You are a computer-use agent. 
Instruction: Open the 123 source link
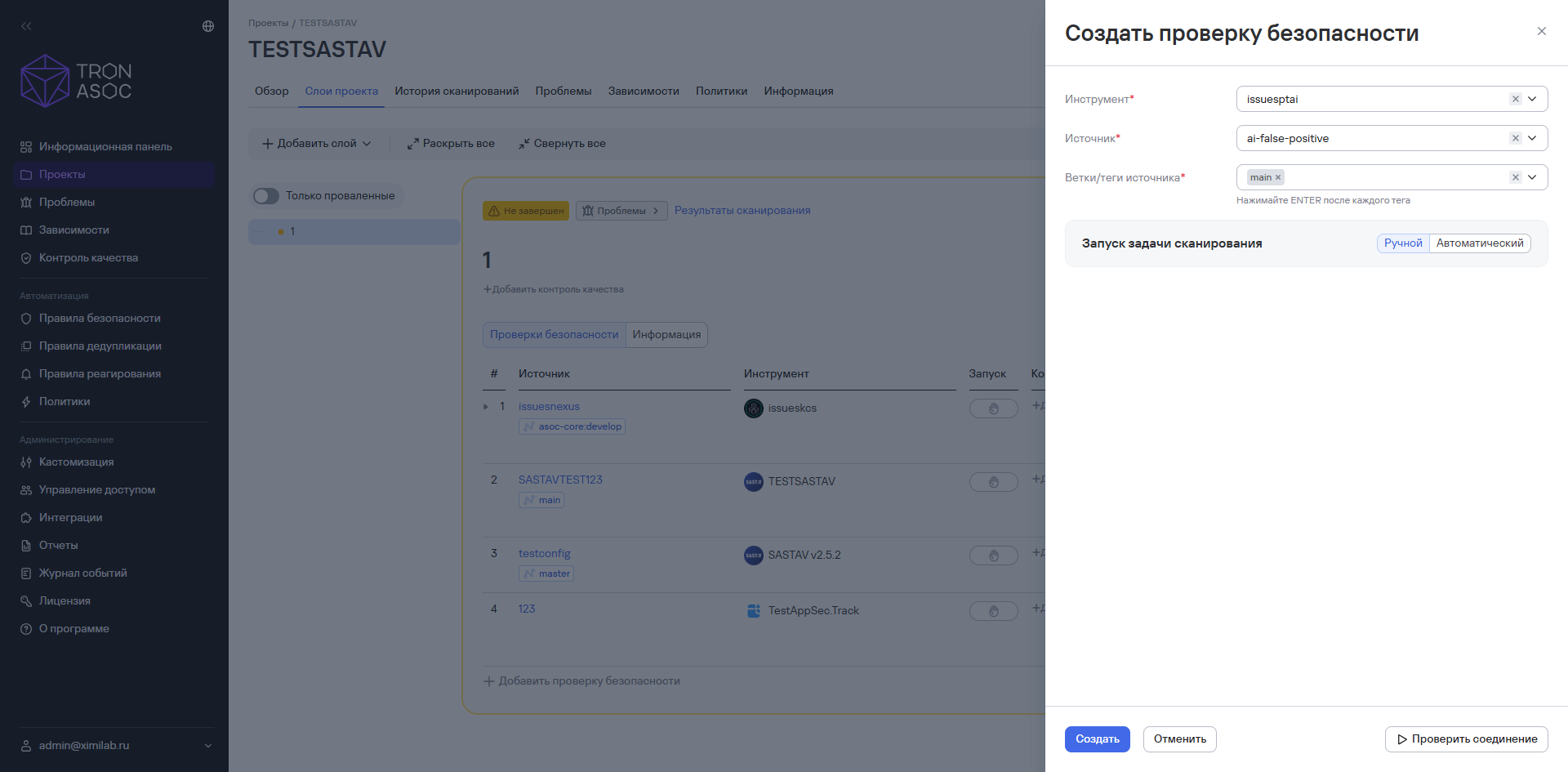(527, 609)
